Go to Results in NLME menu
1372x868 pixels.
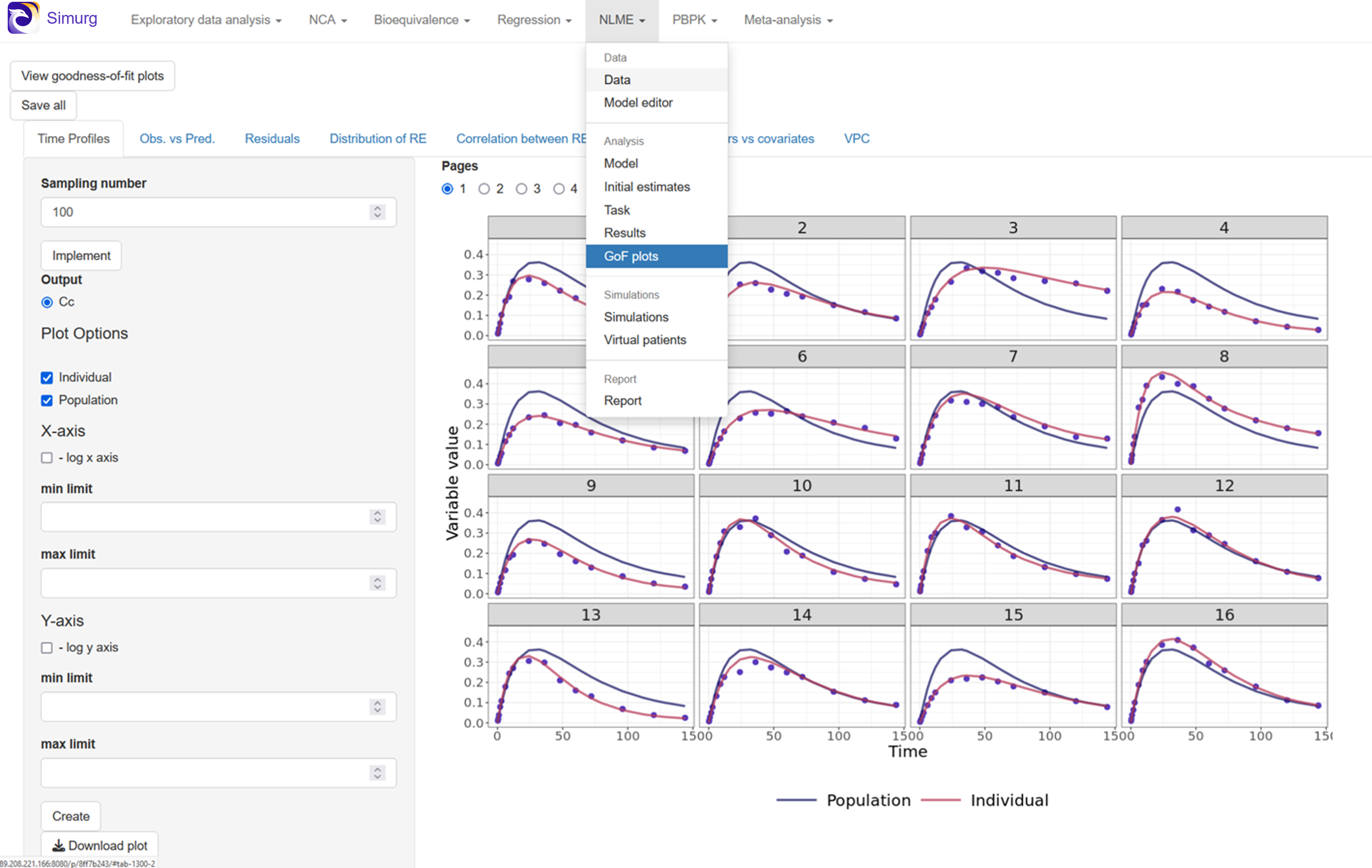point(657,233)
